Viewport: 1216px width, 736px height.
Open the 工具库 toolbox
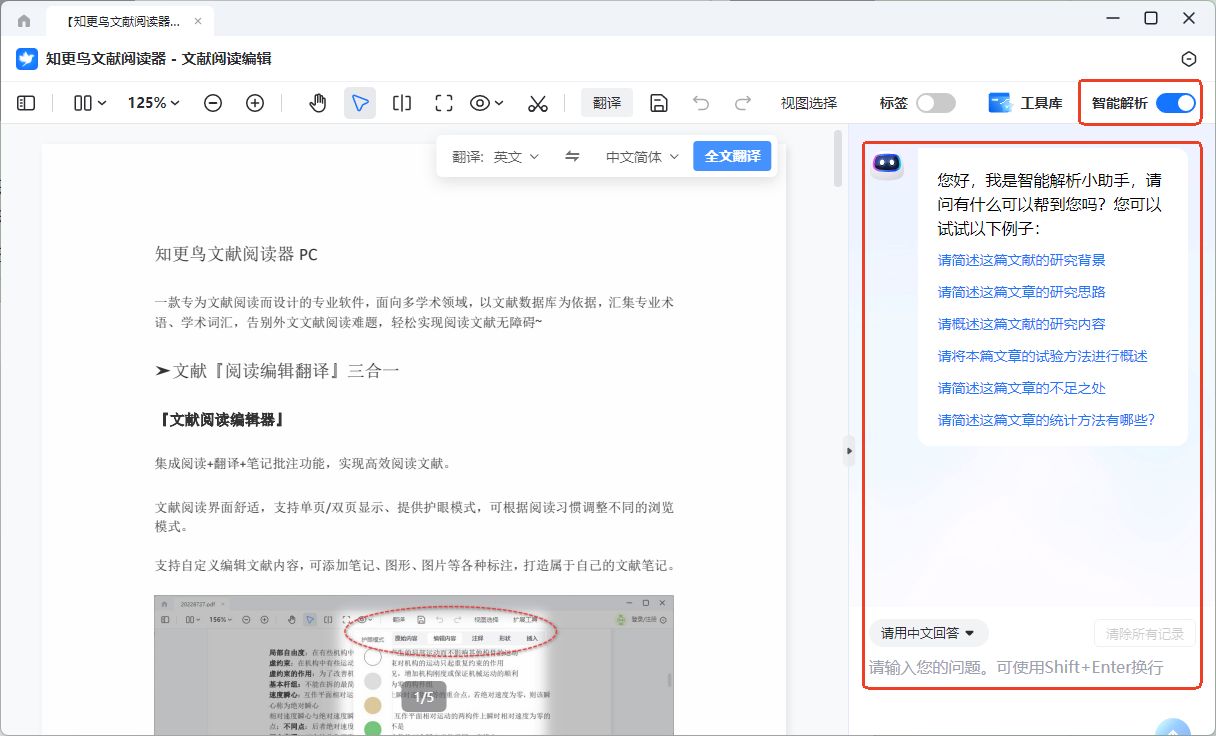click(x=1026, y=103)
